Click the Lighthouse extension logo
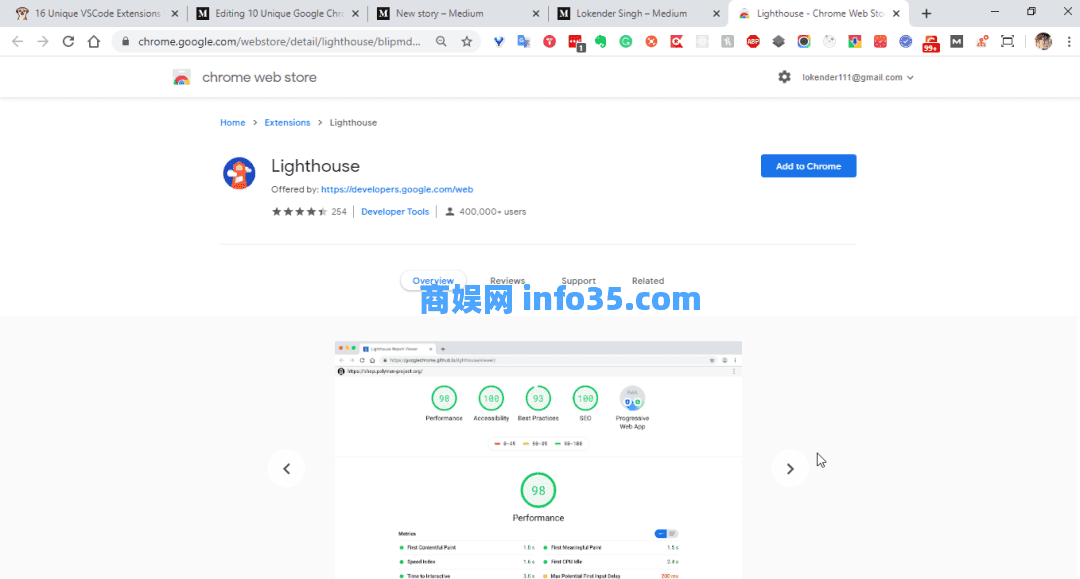Screen dimensions: 1080x579 tap(239, 173)
